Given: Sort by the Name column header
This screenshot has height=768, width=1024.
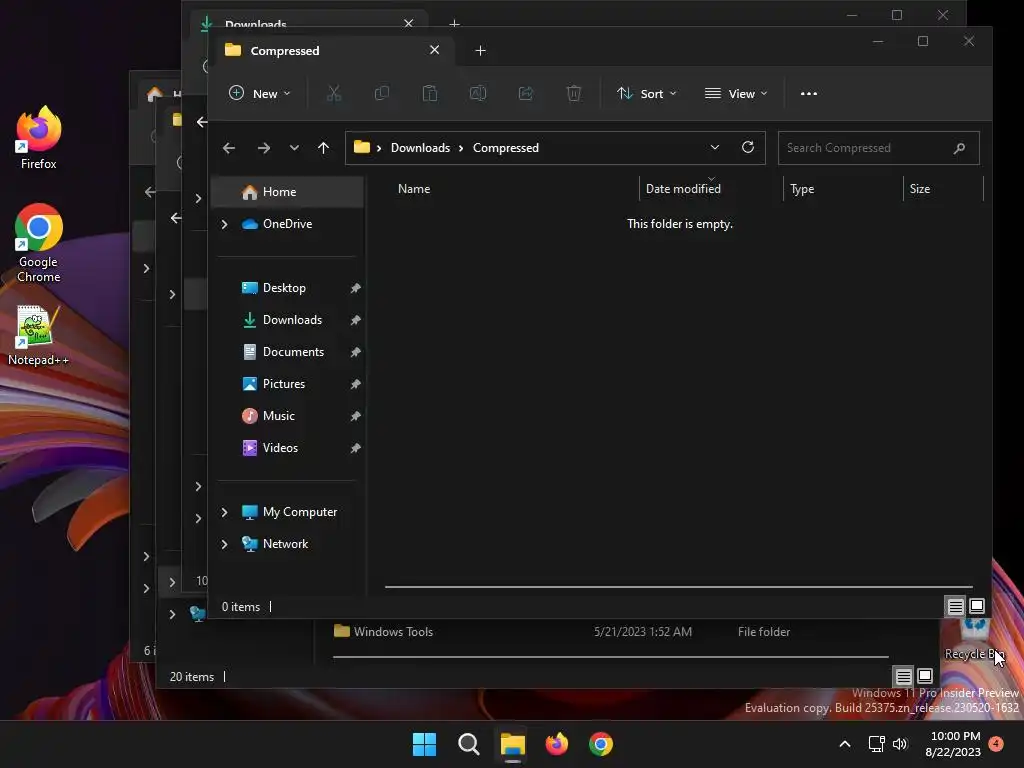Looking at the screenshot, I should point(413,189).
